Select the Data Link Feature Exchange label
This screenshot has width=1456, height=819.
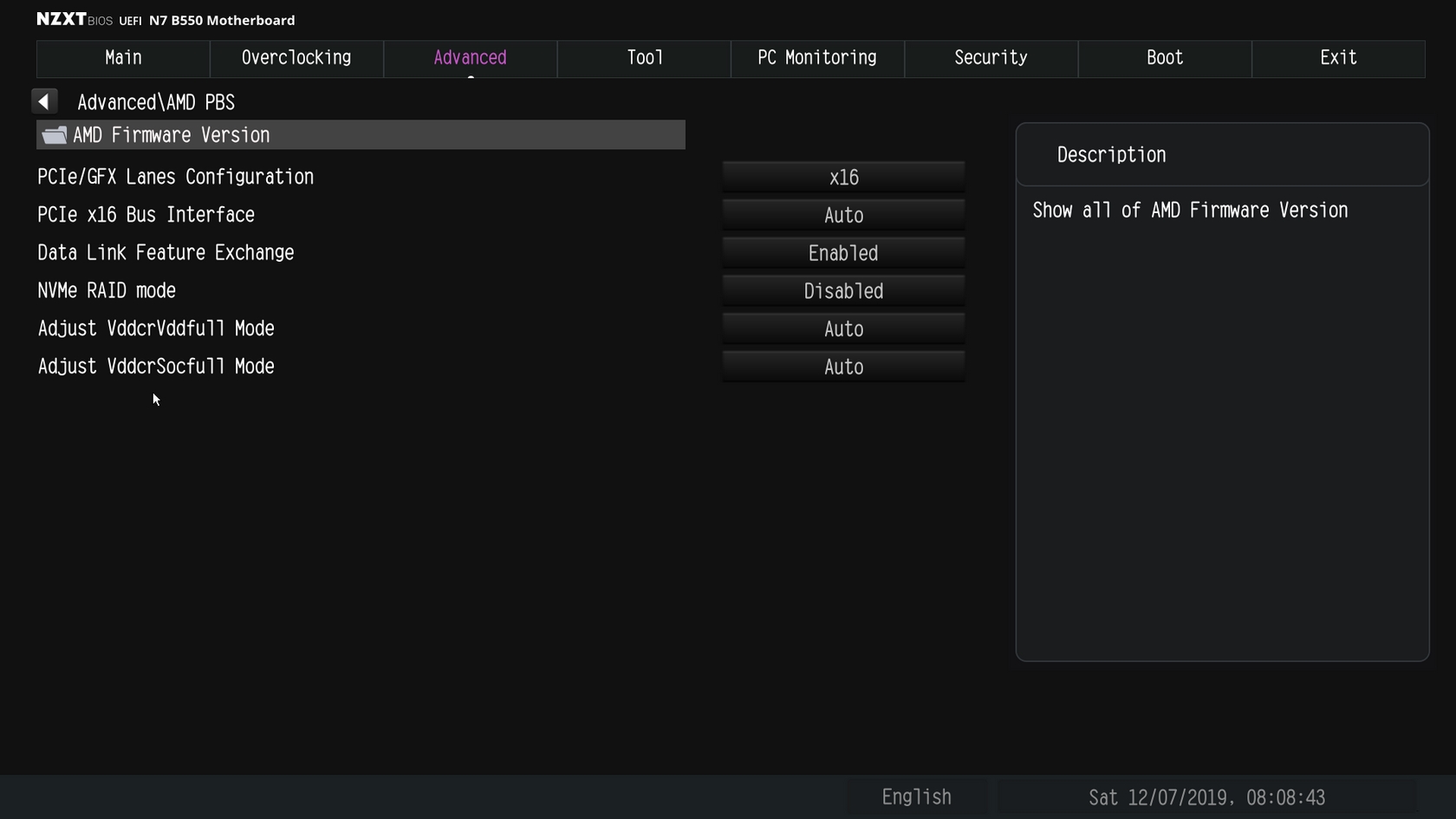pyautogui.click(x=166, y=253)
